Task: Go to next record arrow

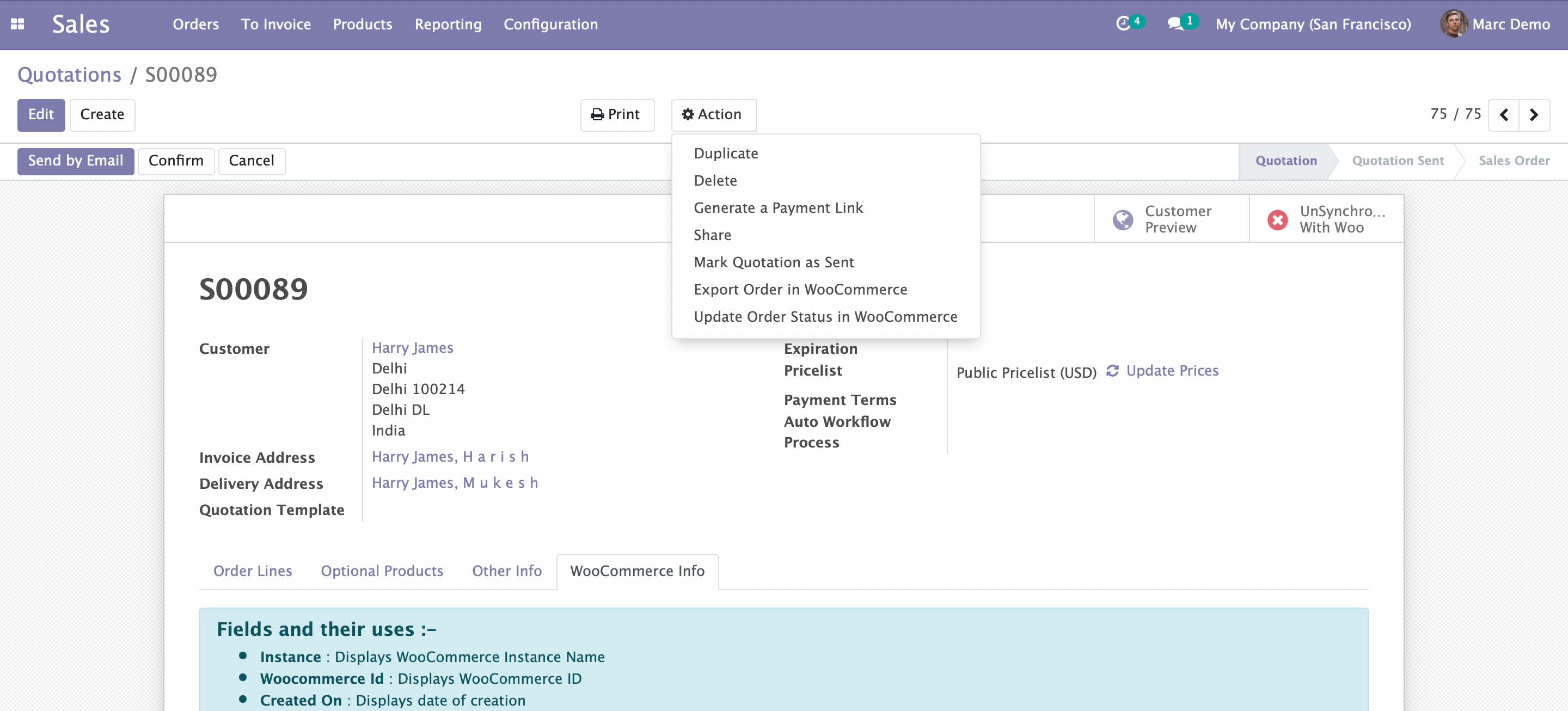Action: (1534, 115)
